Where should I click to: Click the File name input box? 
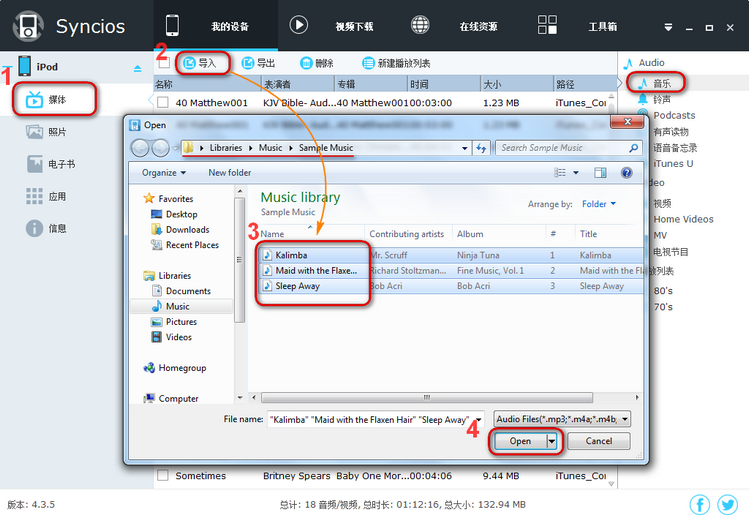point(375,420)
